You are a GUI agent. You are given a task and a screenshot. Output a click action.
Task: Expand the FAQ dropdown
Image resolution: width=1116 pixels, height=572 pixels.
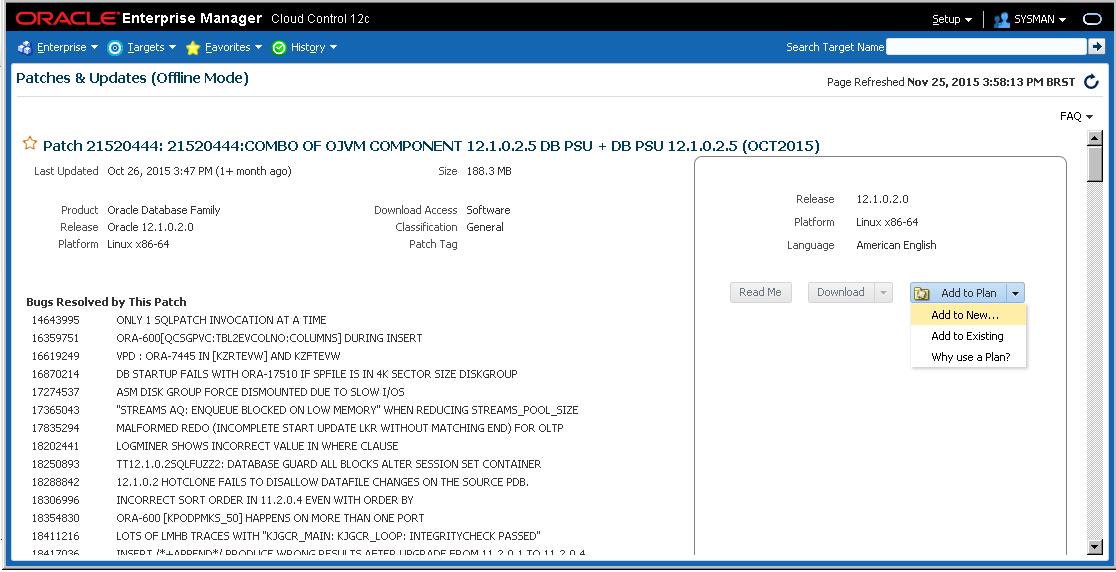point(1076,116)
